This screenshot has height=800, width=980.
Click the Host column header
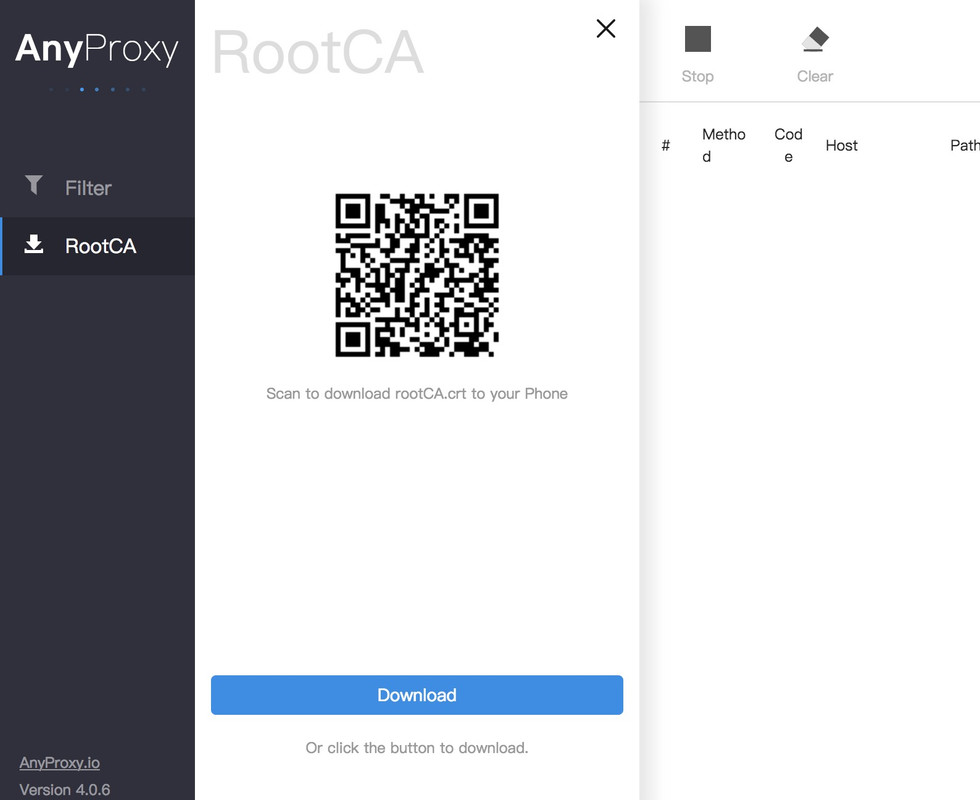[841, 146]
